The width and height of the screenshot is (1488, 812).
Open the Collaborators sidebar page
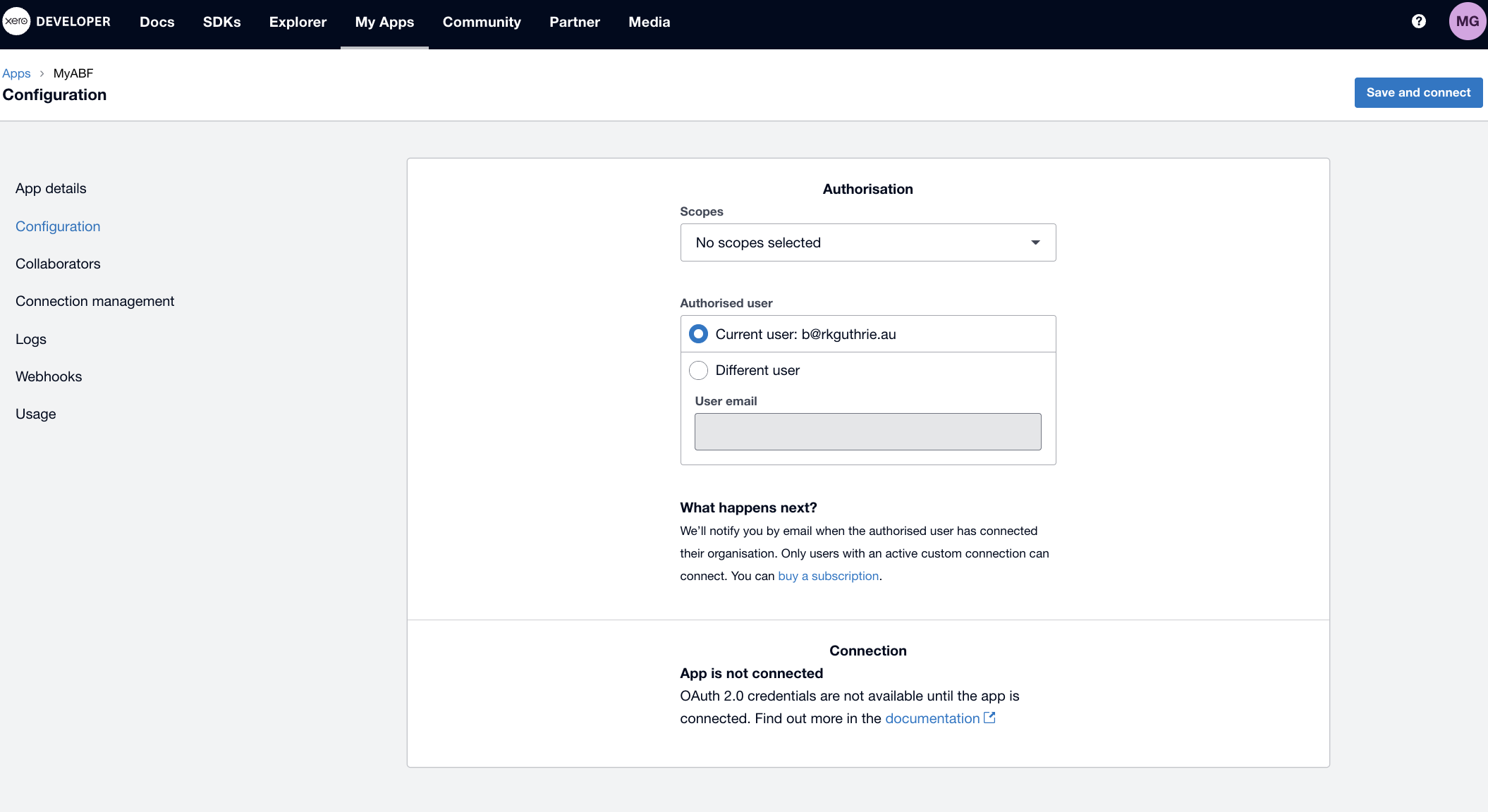(58, 264)
